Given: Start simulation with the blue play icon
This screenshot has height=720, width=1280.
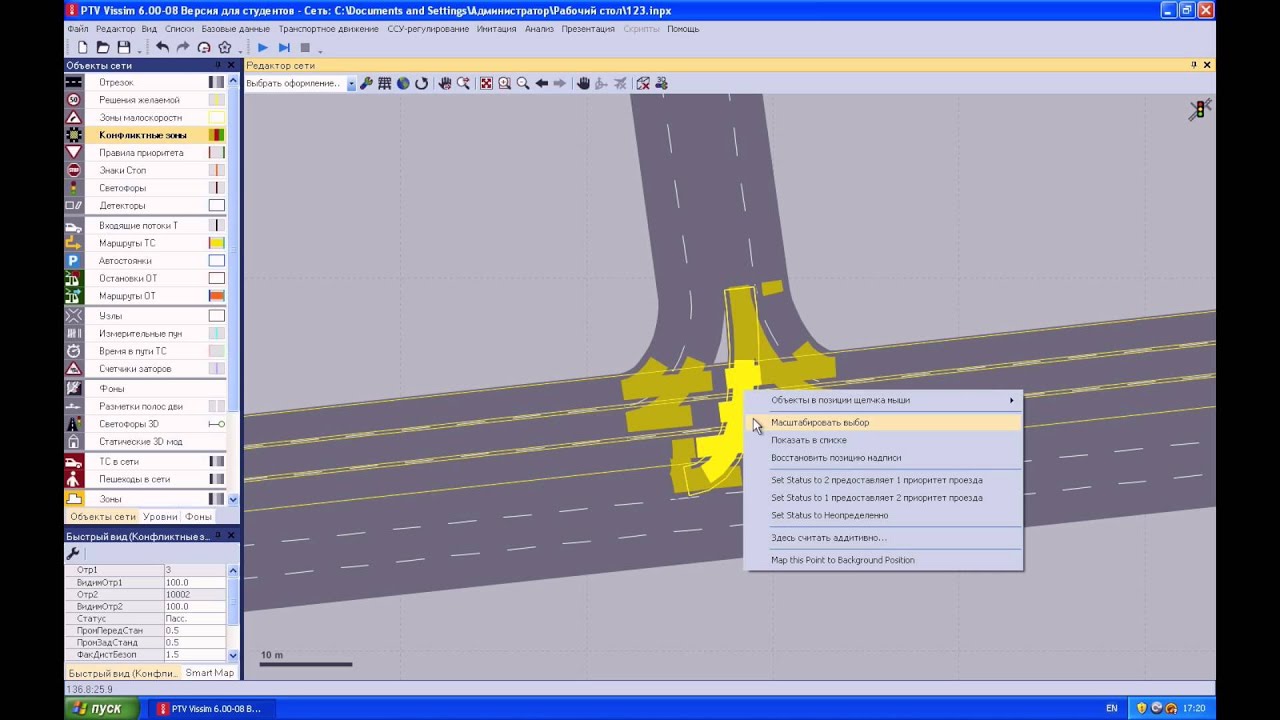Looking at the screenshot, I should pos(262,47).
